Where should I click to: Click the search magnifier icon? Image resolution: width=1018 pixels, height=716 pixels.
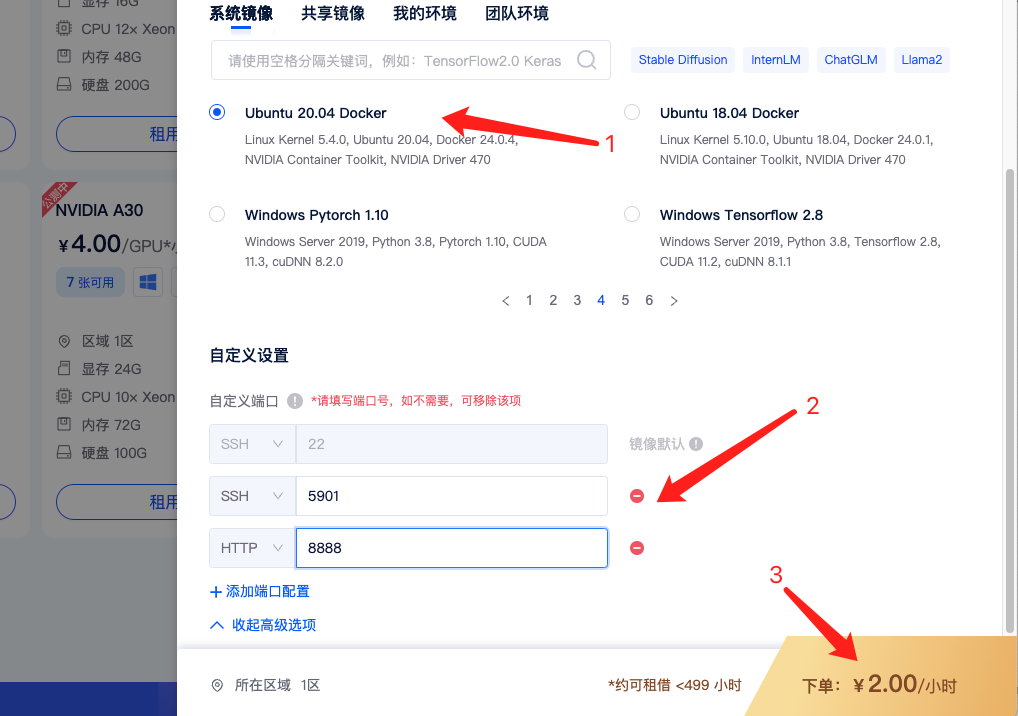586,60
